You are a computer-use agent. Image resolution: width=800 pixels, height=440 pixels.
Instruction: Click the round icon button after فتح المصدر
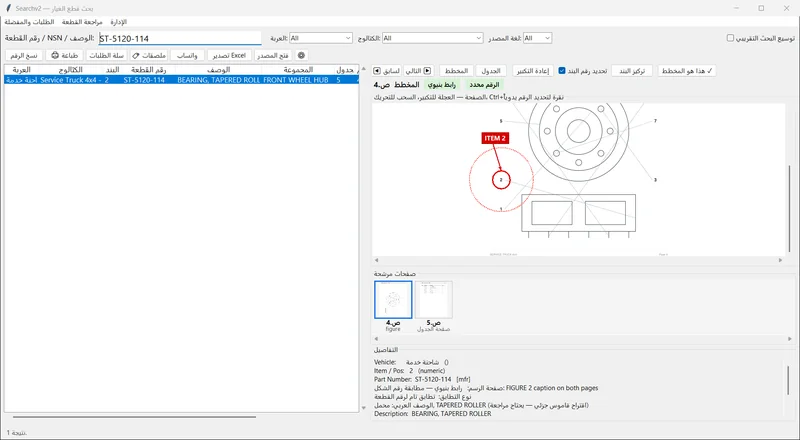pyautogui.click(x=301, y=55)
